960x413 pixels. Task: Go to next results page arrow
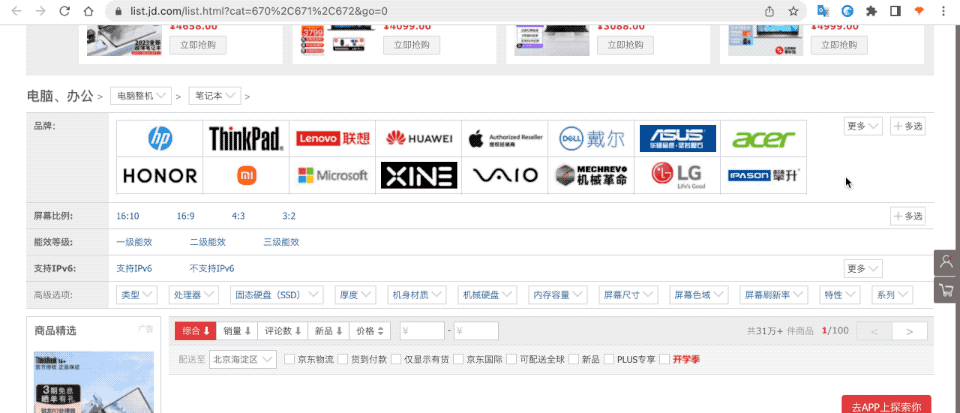910,331
